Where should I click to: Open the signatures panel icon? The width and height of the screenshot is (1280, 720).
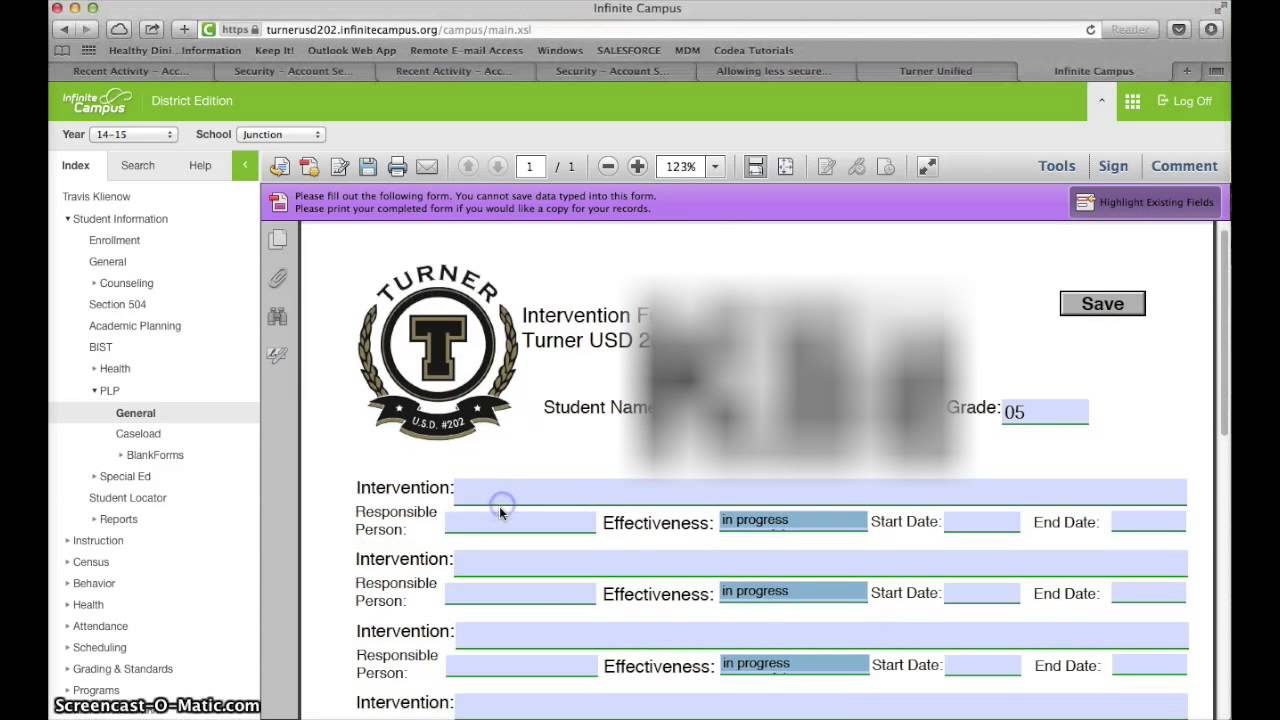tap(278, 355)
